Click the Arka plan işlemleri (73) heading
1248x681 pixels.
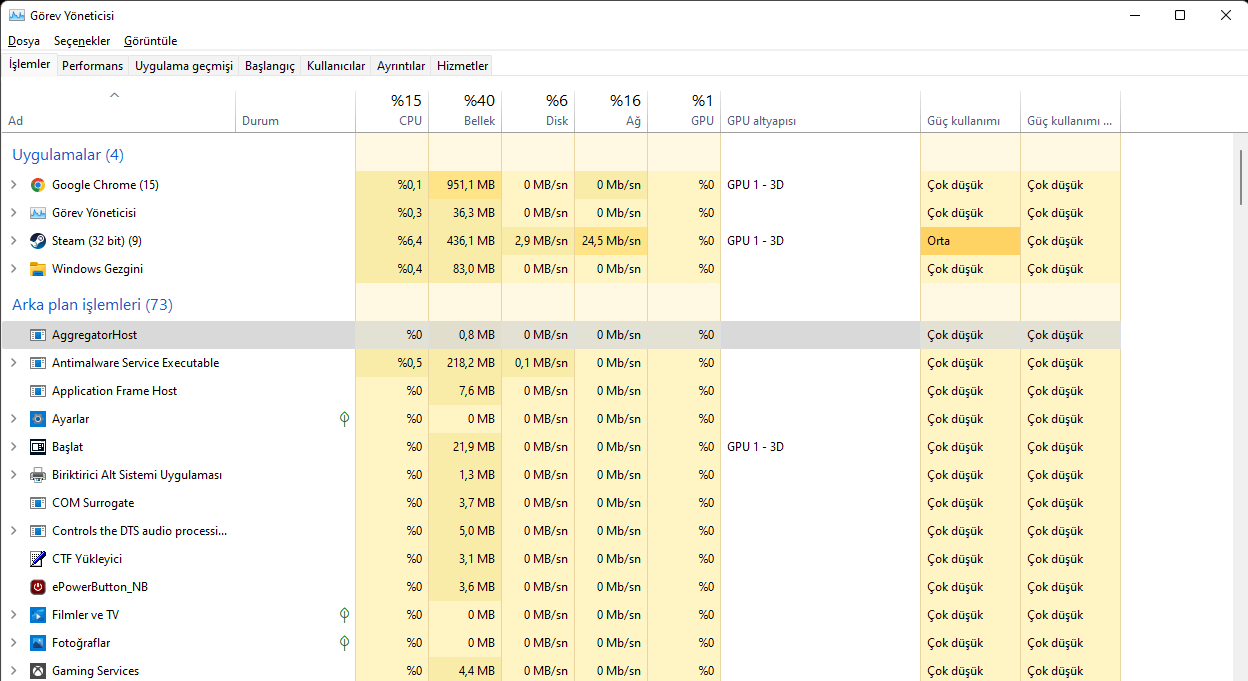point(92,305)
